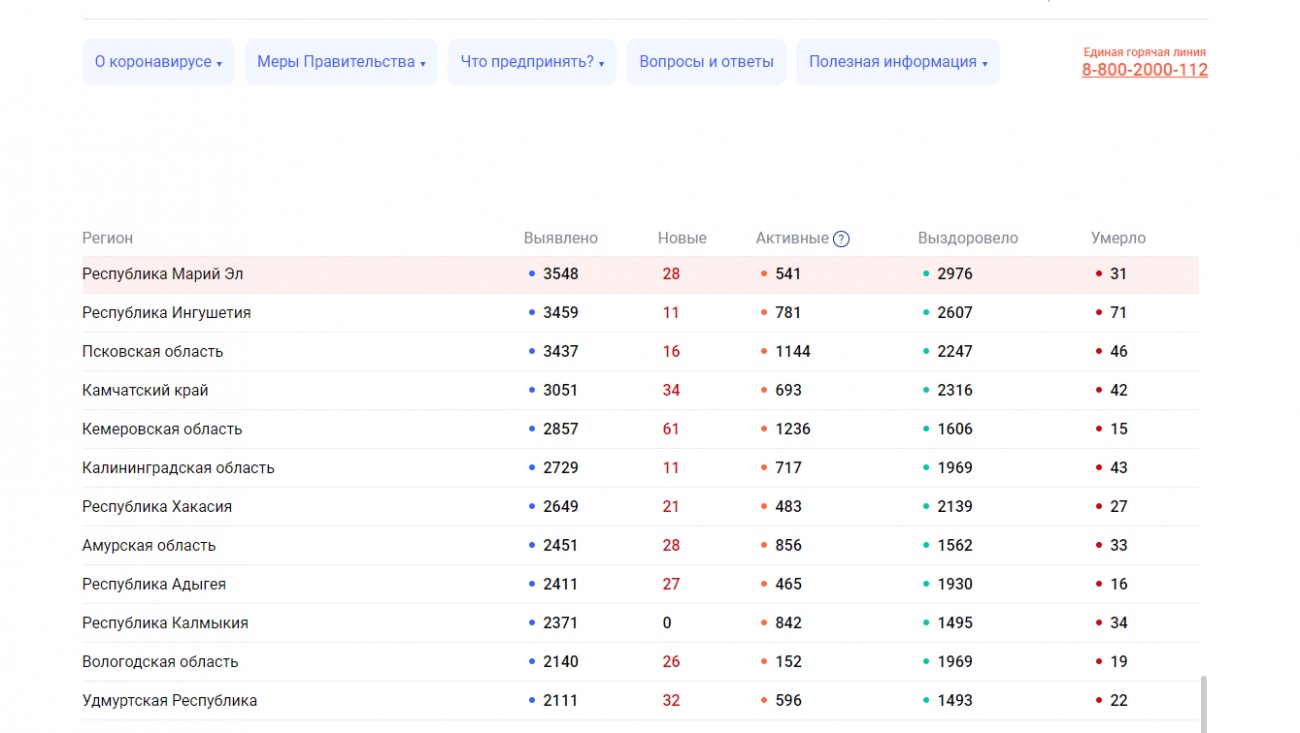Click the Умерло column header

(x=1118, y=239)
